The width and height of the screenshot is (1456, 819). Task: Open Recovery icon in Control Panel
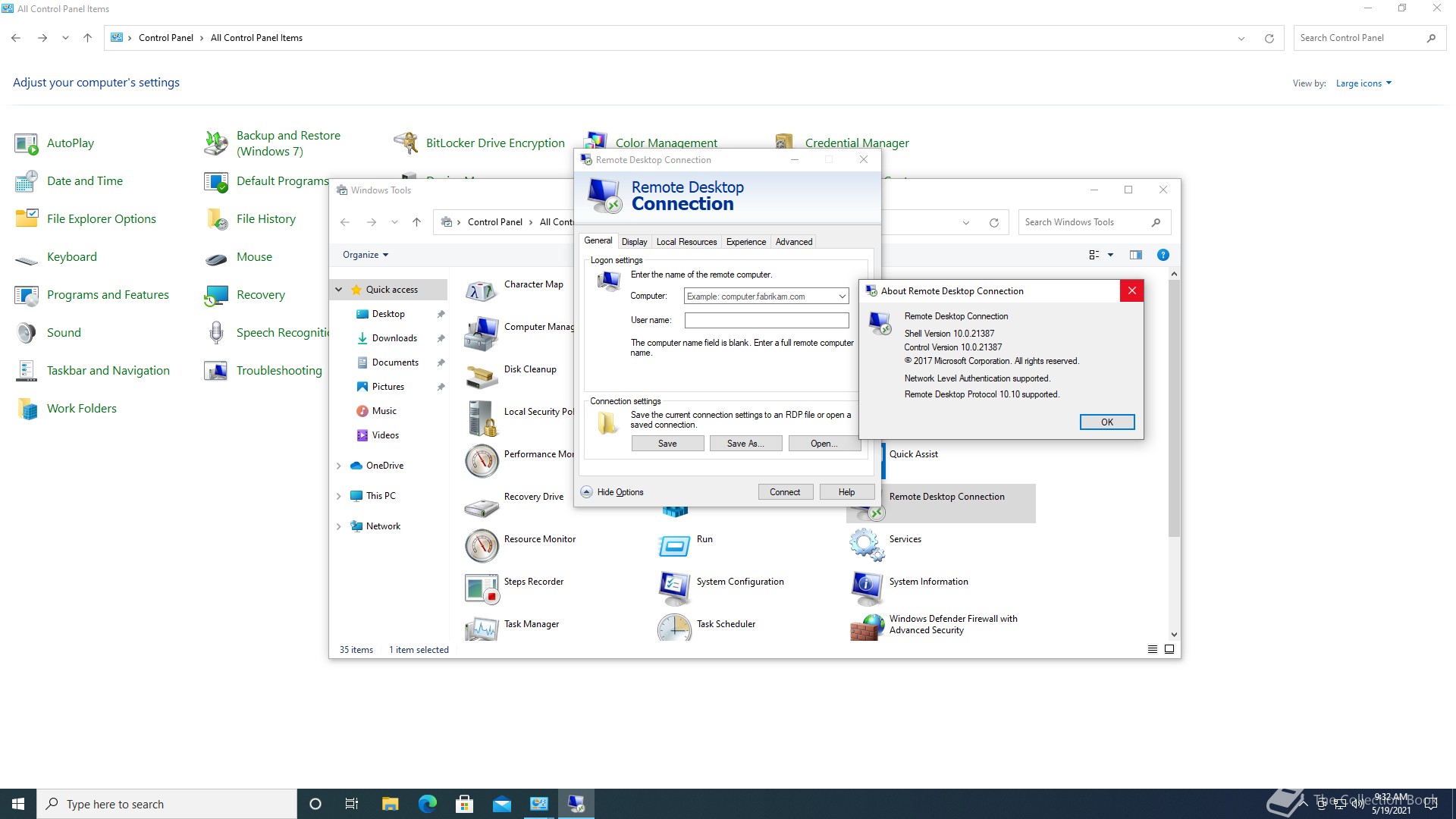216,295
